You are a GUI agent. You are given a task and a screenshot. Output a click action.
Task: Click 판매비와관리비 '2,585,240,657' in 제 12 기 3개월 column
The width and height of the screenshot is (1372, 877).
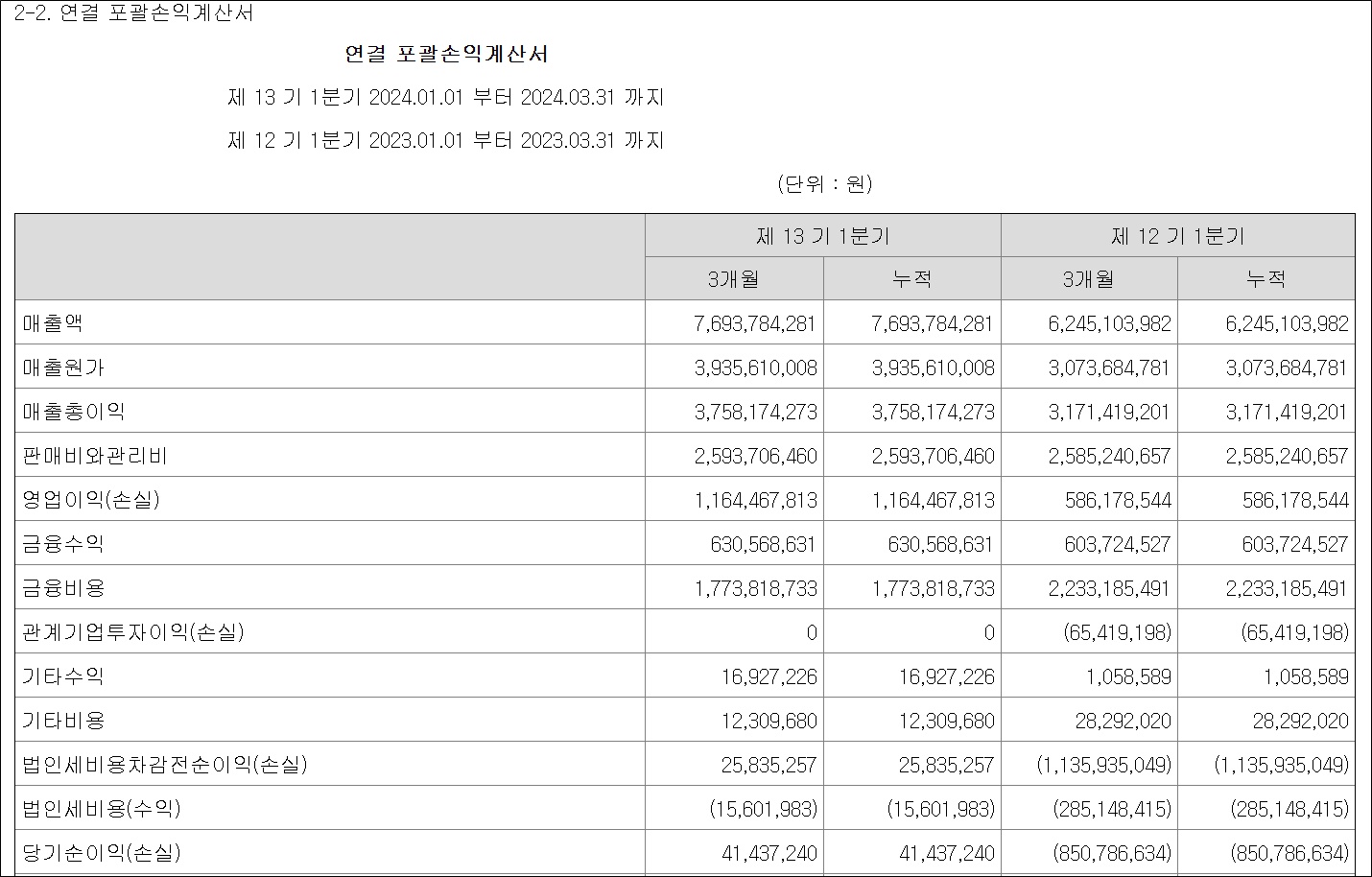(1109, 457)
